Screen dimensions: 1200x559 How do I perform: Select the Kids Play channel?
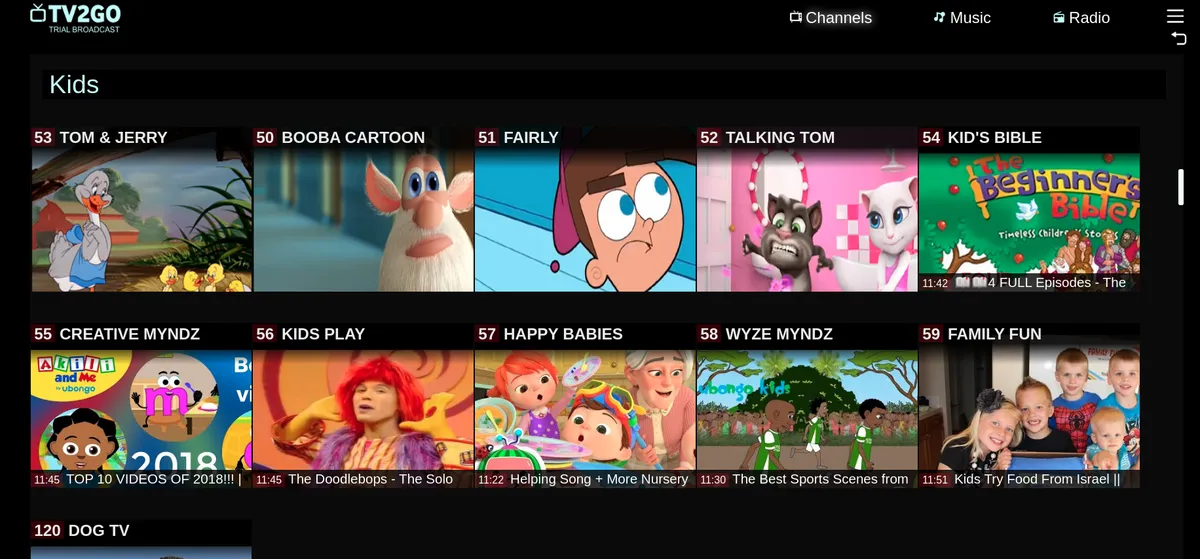(x=363, y=410)
